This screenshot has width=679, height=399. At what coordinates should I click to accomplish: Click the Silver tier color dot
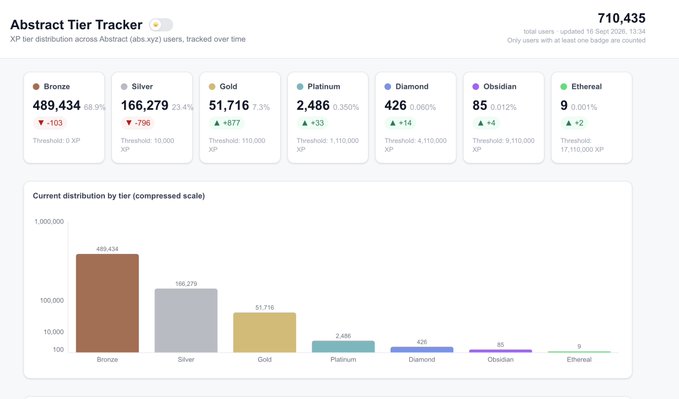(124, 87)
